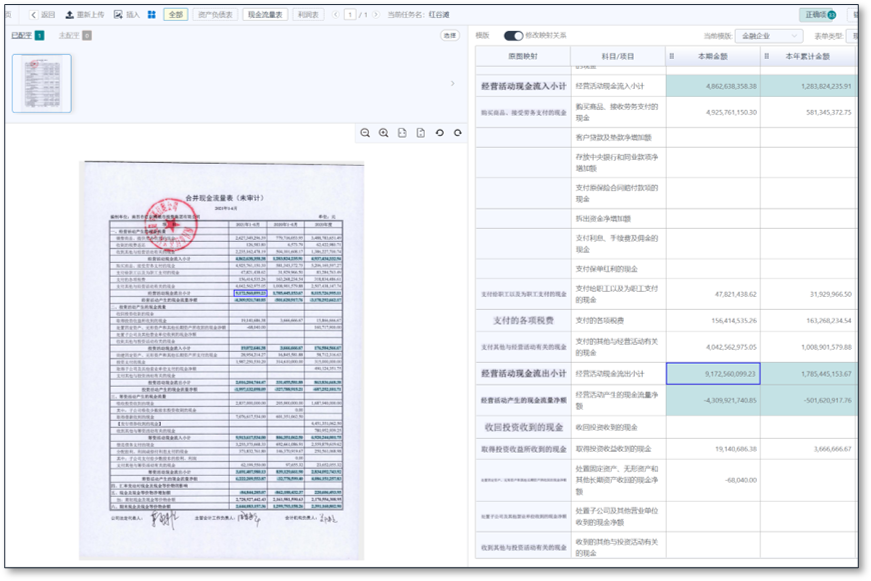Rotate the document image clockwise
The height and width of the screenshot is (581, 871).
pyautogui.click(x=458, y=133)
